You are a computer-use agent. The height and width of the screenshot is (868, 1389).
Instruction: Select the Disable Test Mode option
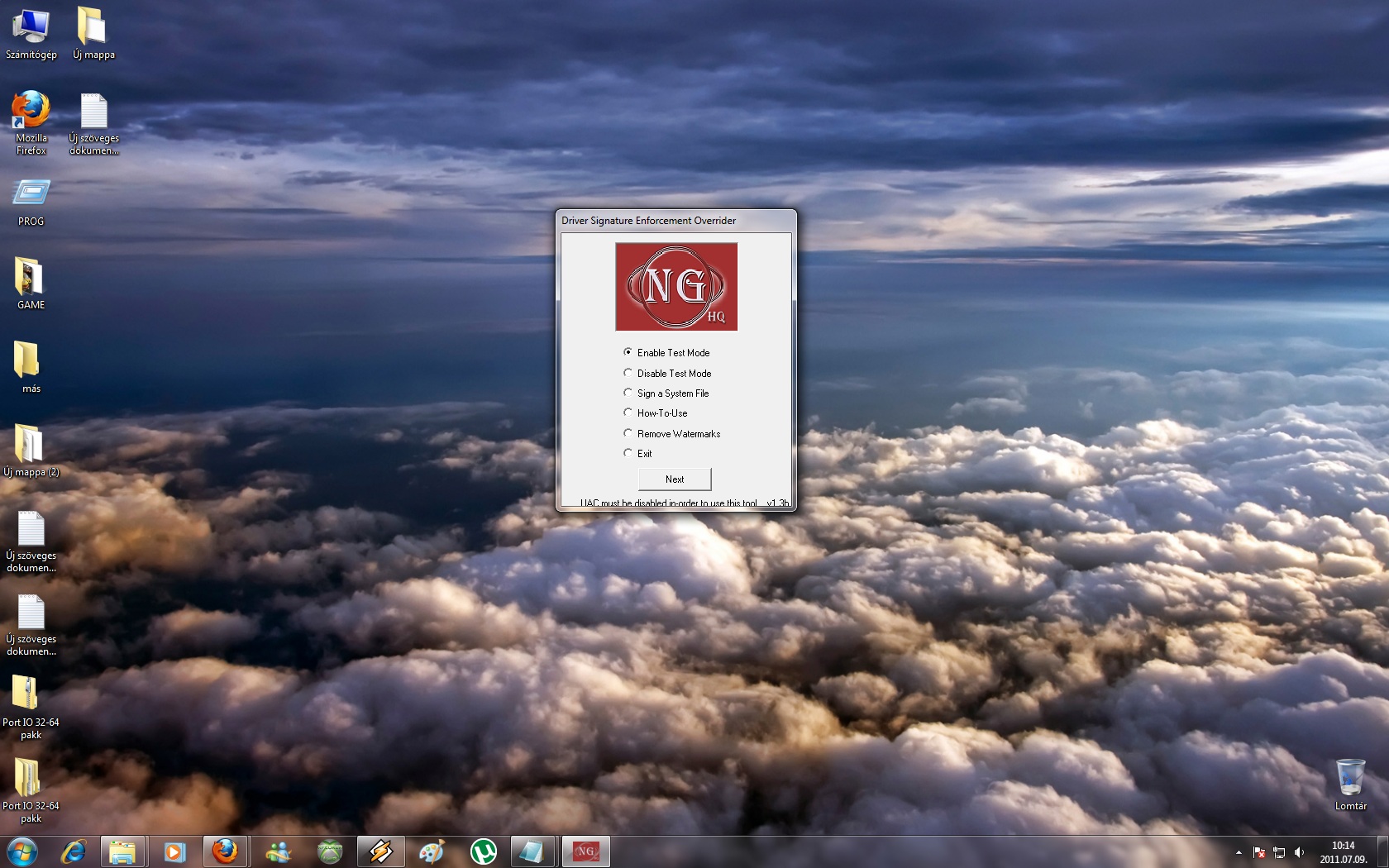(x=628, y=373)
